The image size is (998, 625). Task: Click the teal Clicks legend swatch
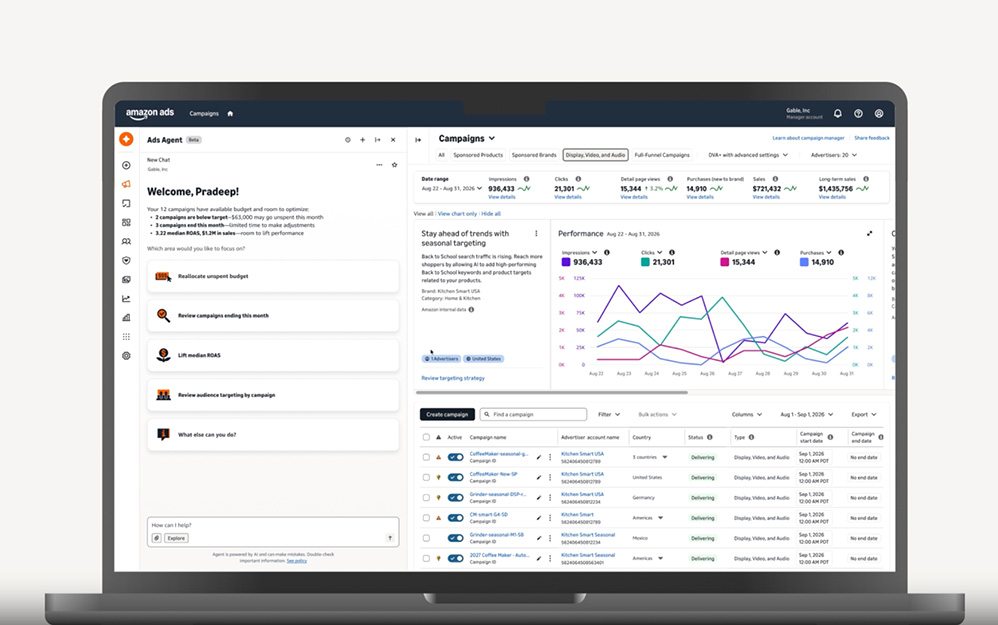click(645, 262)
